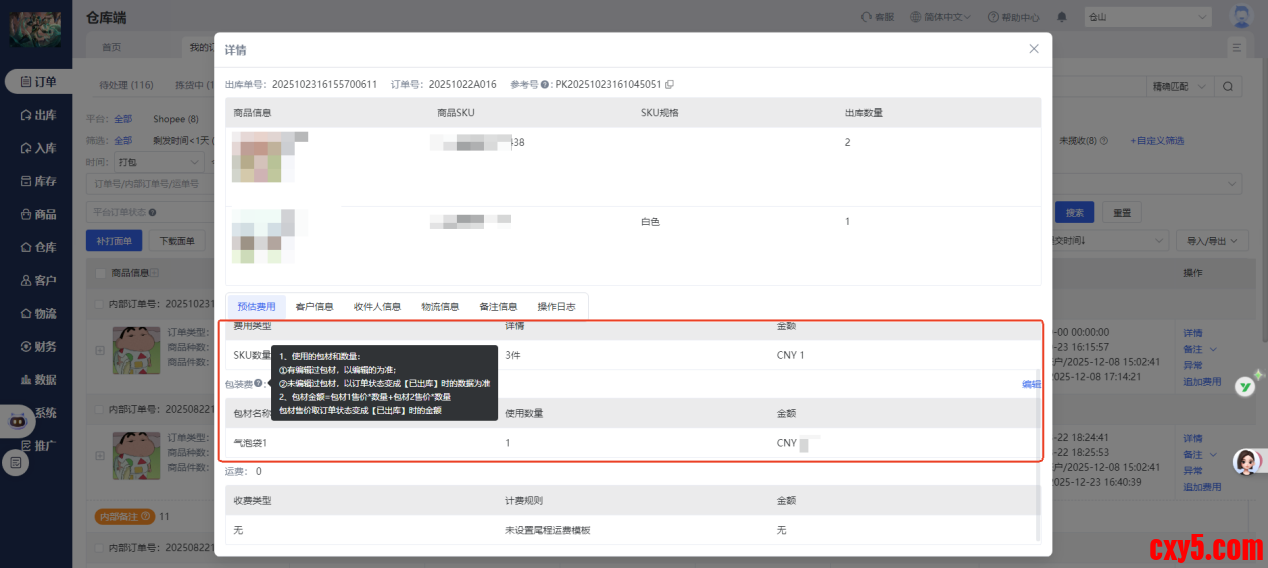Tick the 商品信息 header select-all checkbox

(x=101, y=273)
